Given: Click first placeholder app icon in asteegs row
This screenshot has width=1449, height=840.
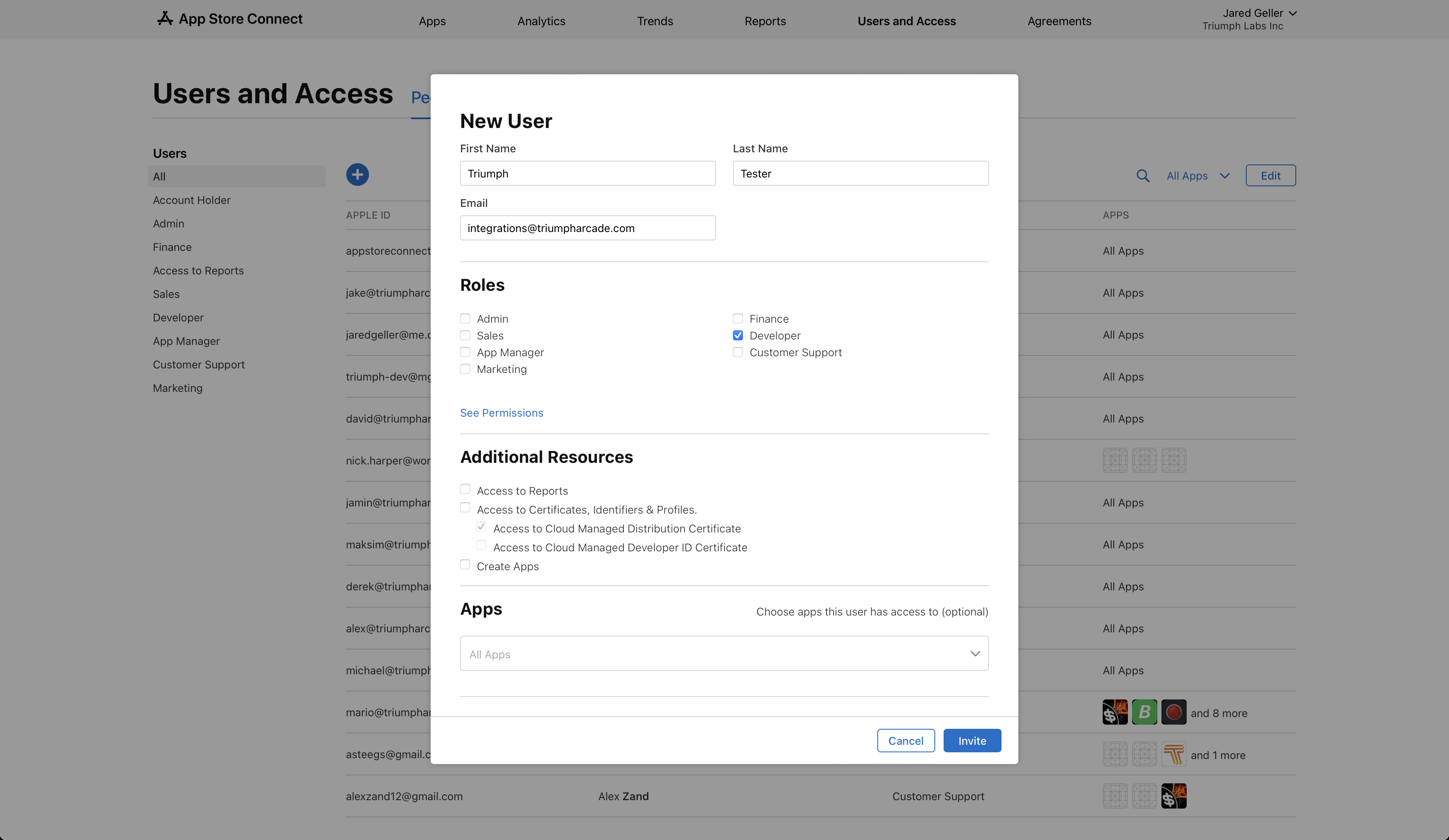Looking at the screenshot, I should point(1115,754).
